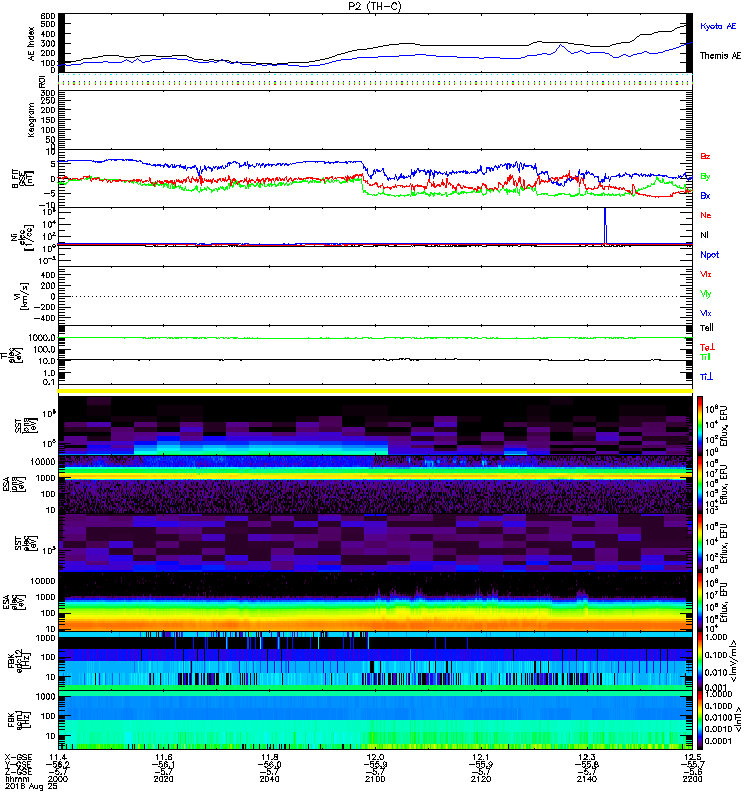Click the AE Index axis label
Viewport: 750px width, 800px height.
click(31, 44)
